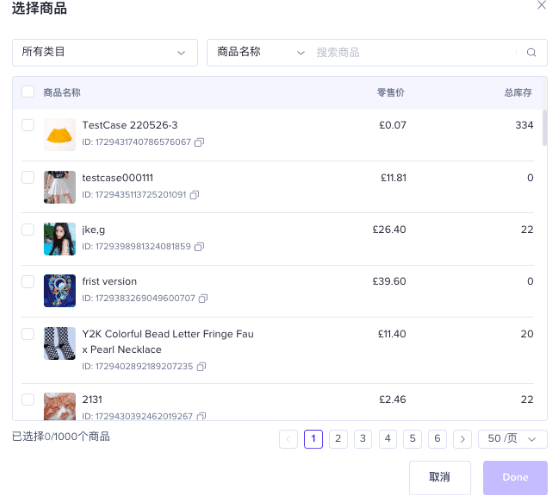Viewport: 560px width, 495px height.
Task: Click the Done button
Action: coord(515,478)
